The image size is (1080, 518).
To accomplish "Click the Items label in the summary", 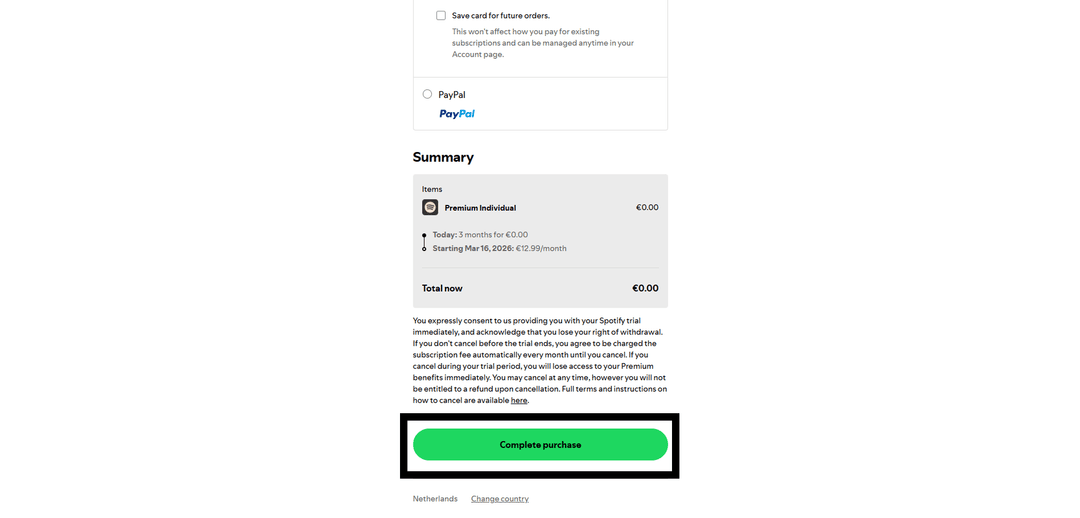I will pyautogui.click(x=432, y=189).
